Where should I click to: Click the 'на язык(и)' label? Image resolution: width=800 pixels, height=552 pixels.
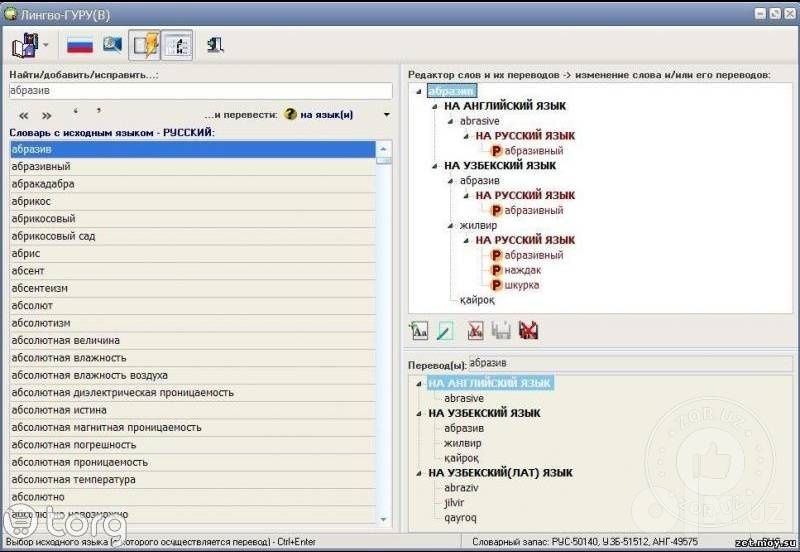(327, 115)
